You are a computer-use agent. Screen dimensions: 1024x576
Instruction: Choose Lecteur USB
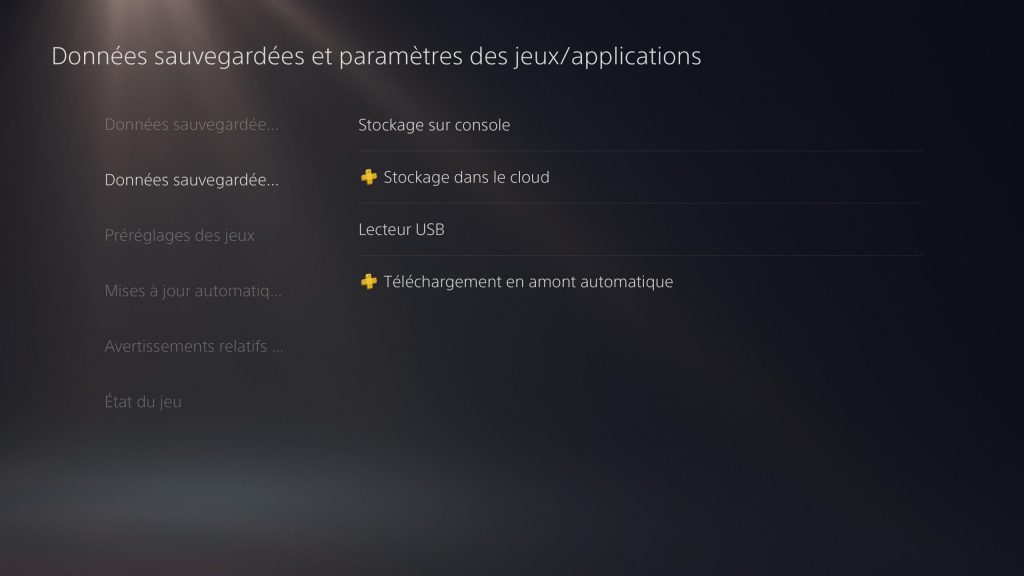click(401, 230)
